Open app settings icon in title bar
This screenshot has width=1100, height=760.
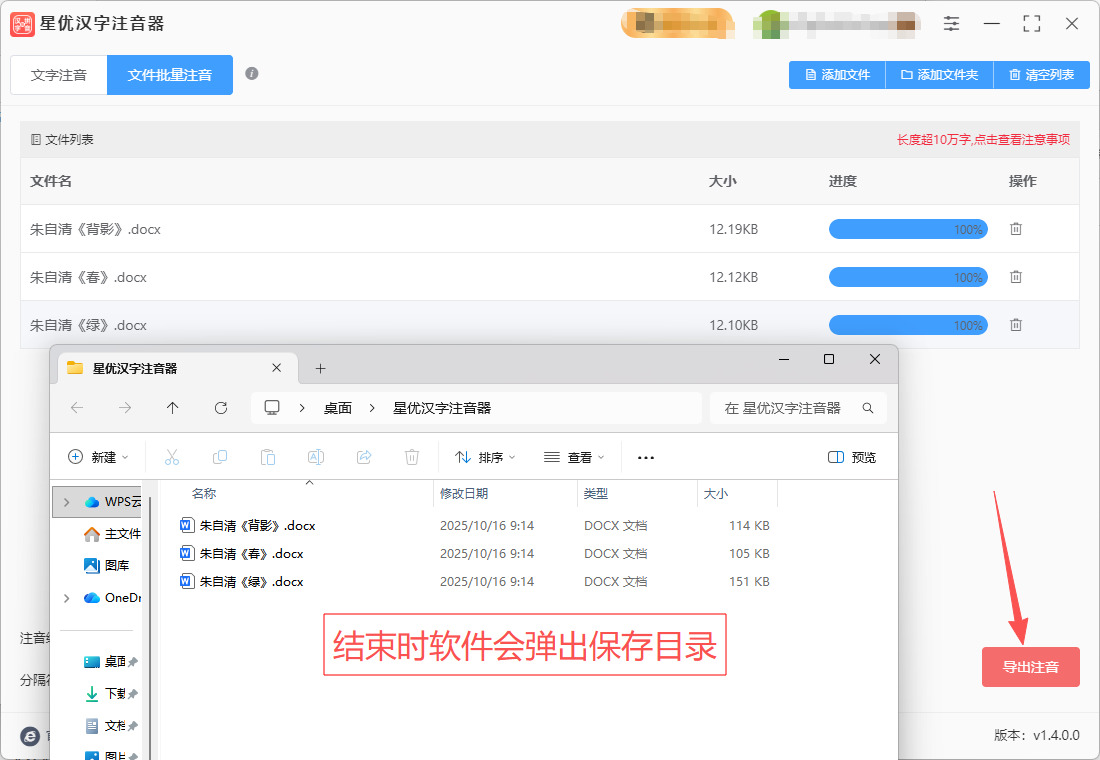coord(951,24)
